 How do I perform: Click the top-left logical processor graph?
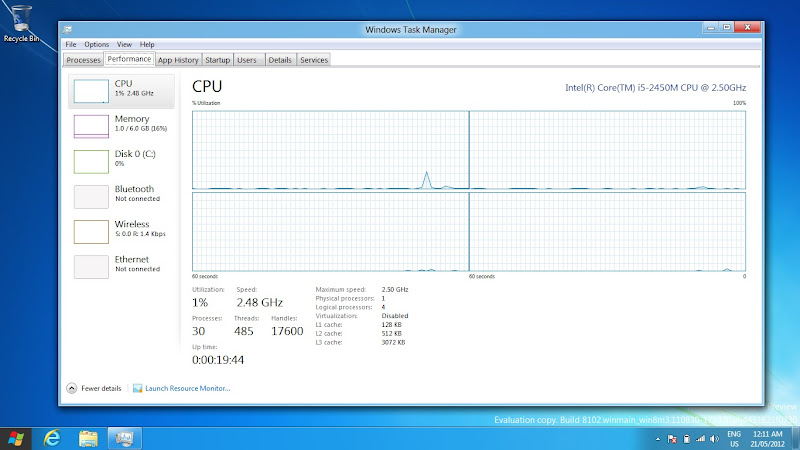pyautogui.click(x=331, y=150)
